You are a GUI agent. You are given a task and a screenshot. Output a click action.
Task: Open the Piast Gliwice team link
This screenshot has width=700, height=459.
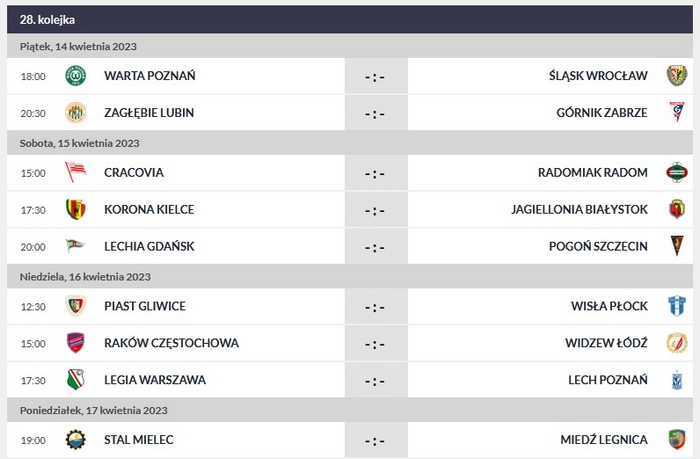145,306
